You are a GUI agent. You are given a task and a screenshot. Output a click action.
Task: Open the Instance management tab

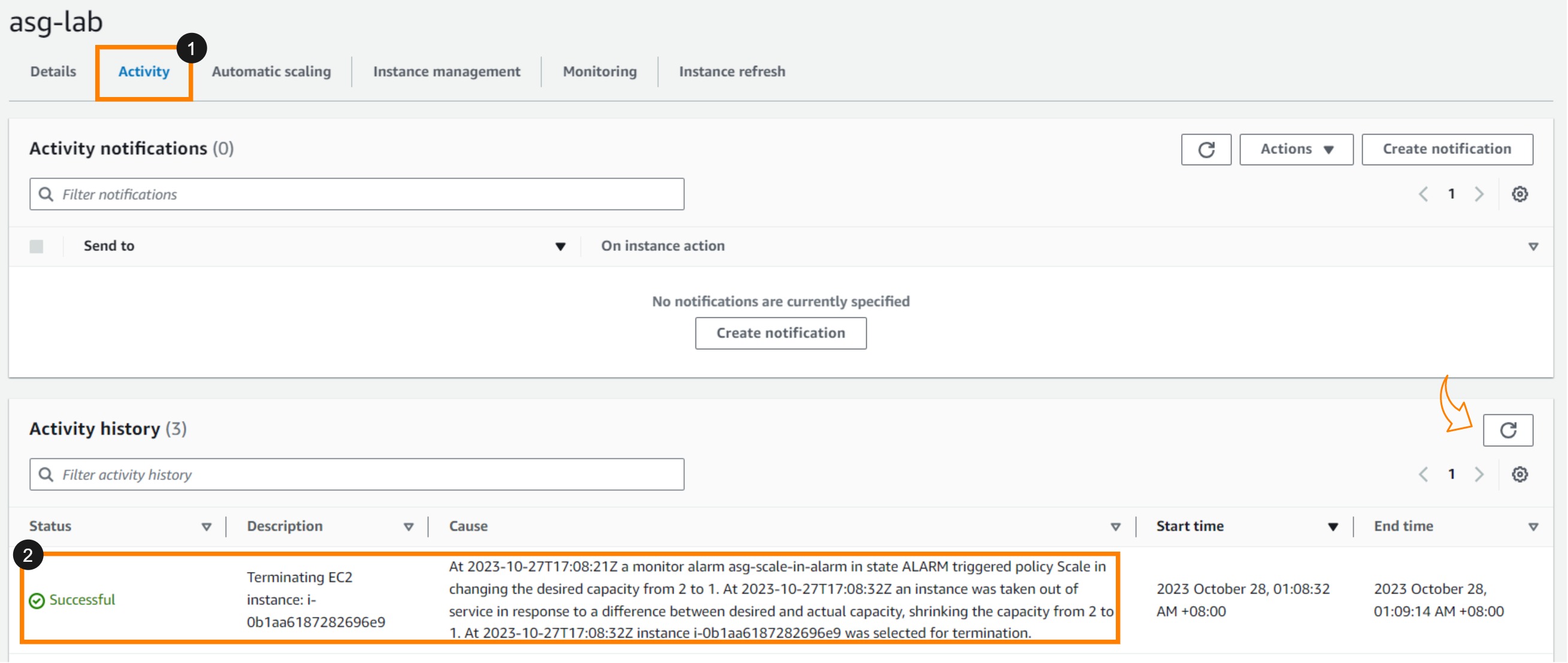click(446, 72)
